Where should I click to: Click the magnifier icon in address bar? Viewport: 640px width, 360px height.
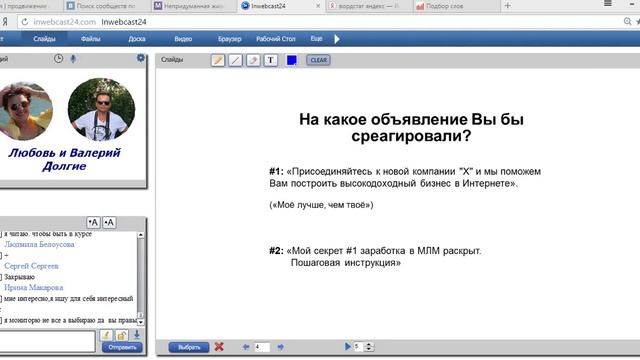click(x=627, y=21)
